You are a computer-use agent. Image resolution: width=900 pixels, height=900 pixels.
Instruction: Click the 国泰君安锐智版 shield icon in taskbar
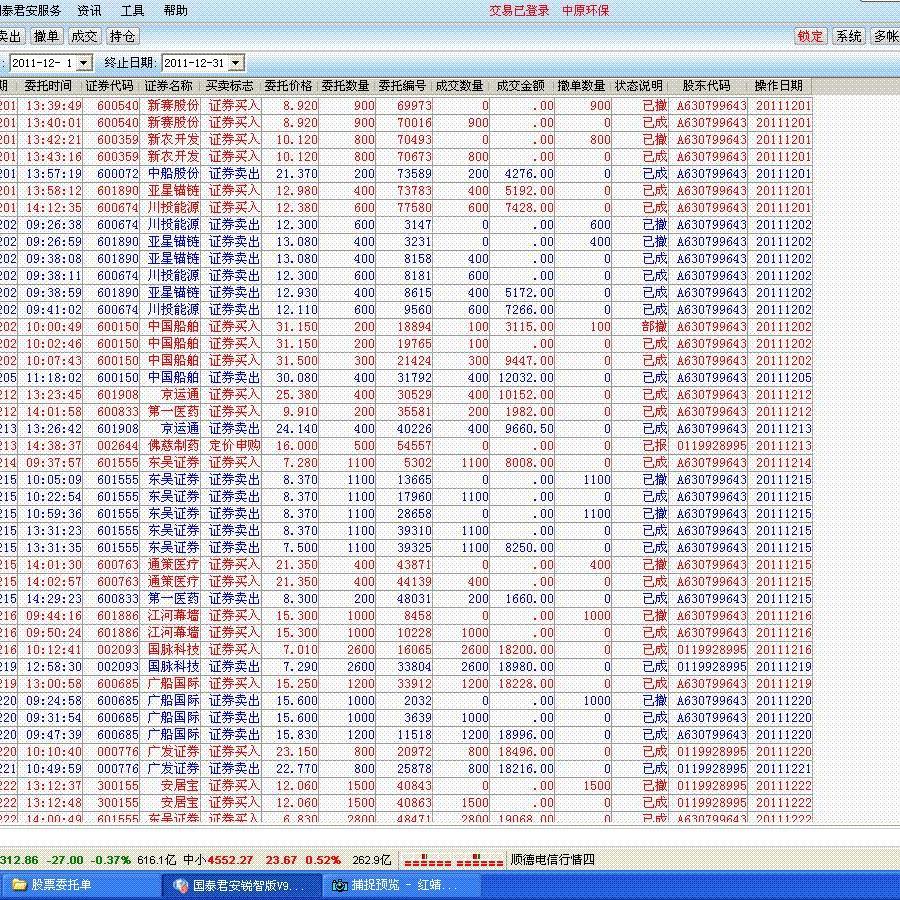(x=180, y=885)
